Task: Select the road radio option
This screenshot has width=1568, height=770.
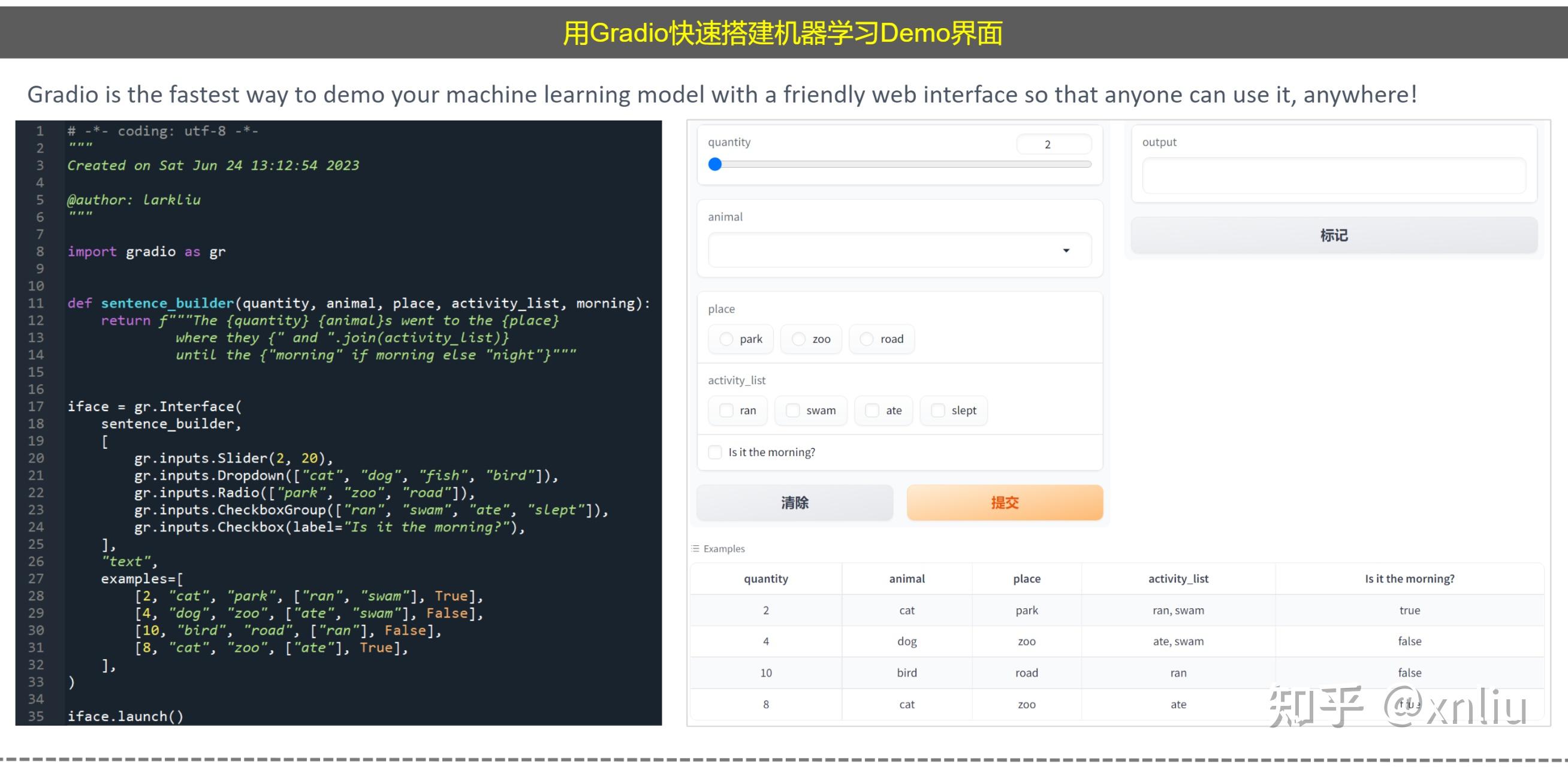Action: pyautogui.click(x=867, y=339)
